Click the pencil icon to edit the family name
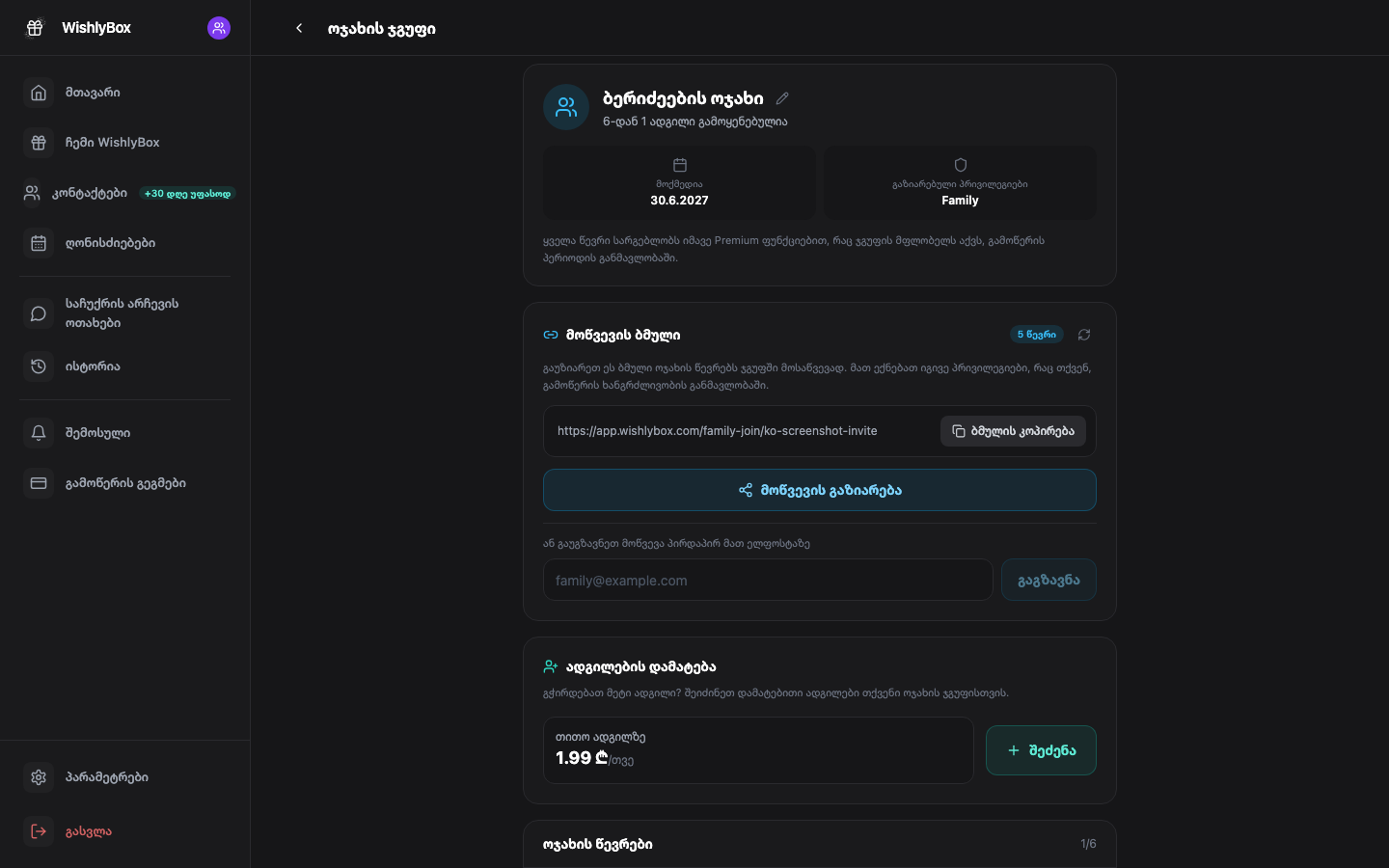This screenshot has height=868, width=1389. coord(782,98)
